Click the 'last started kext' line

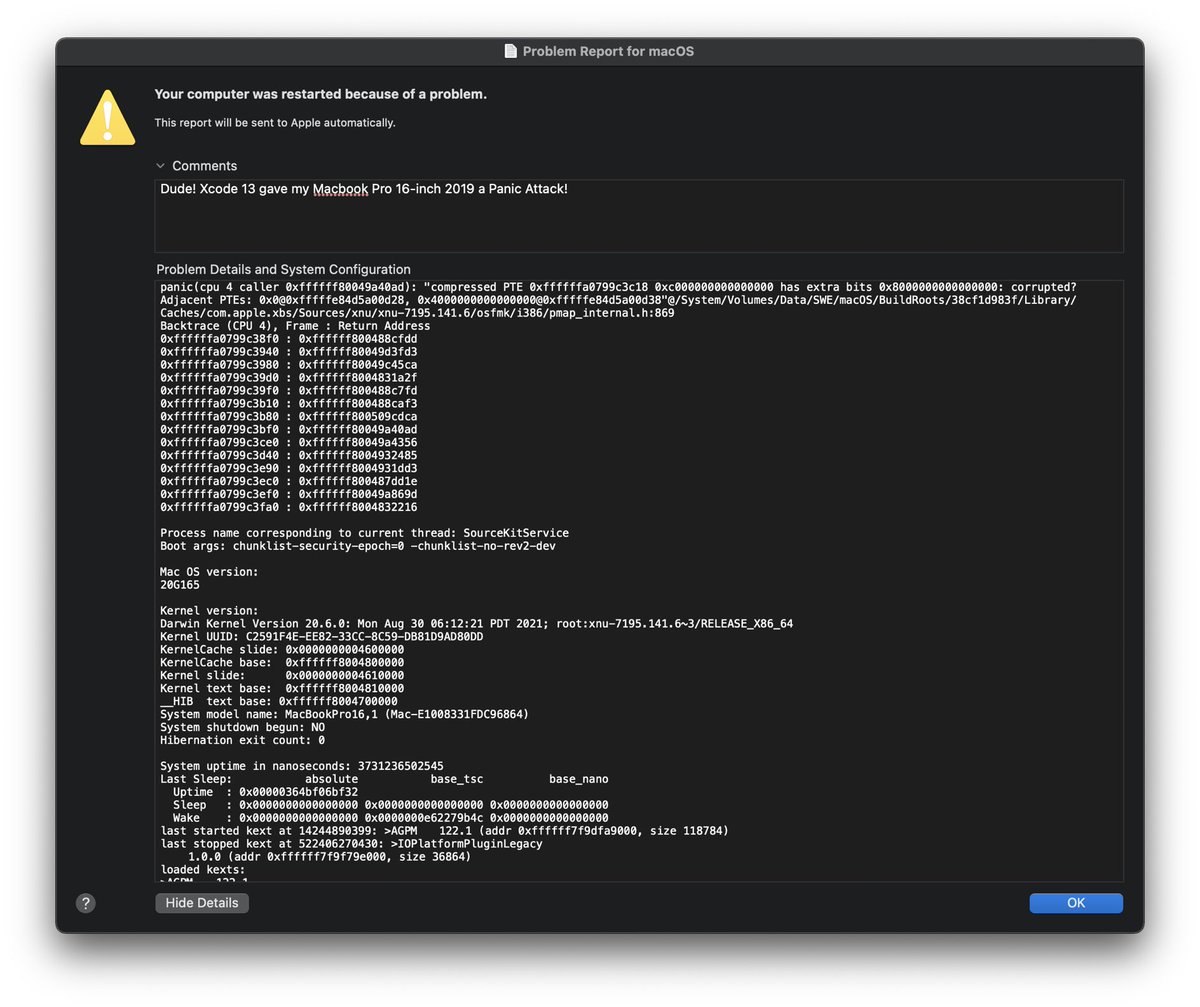444,832
